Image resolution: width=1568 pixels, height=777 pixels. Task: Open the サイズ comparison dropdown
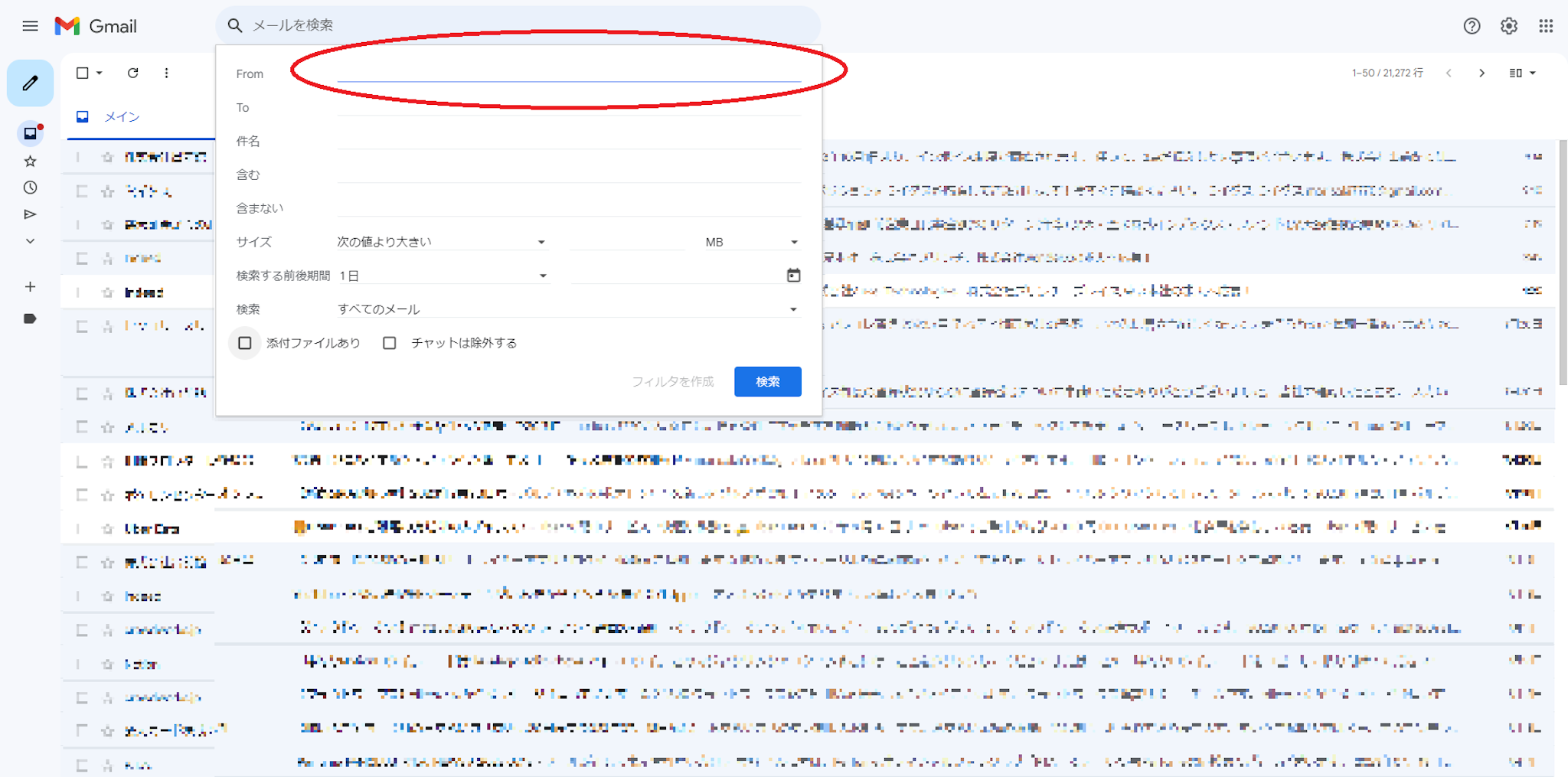point(442,242)
